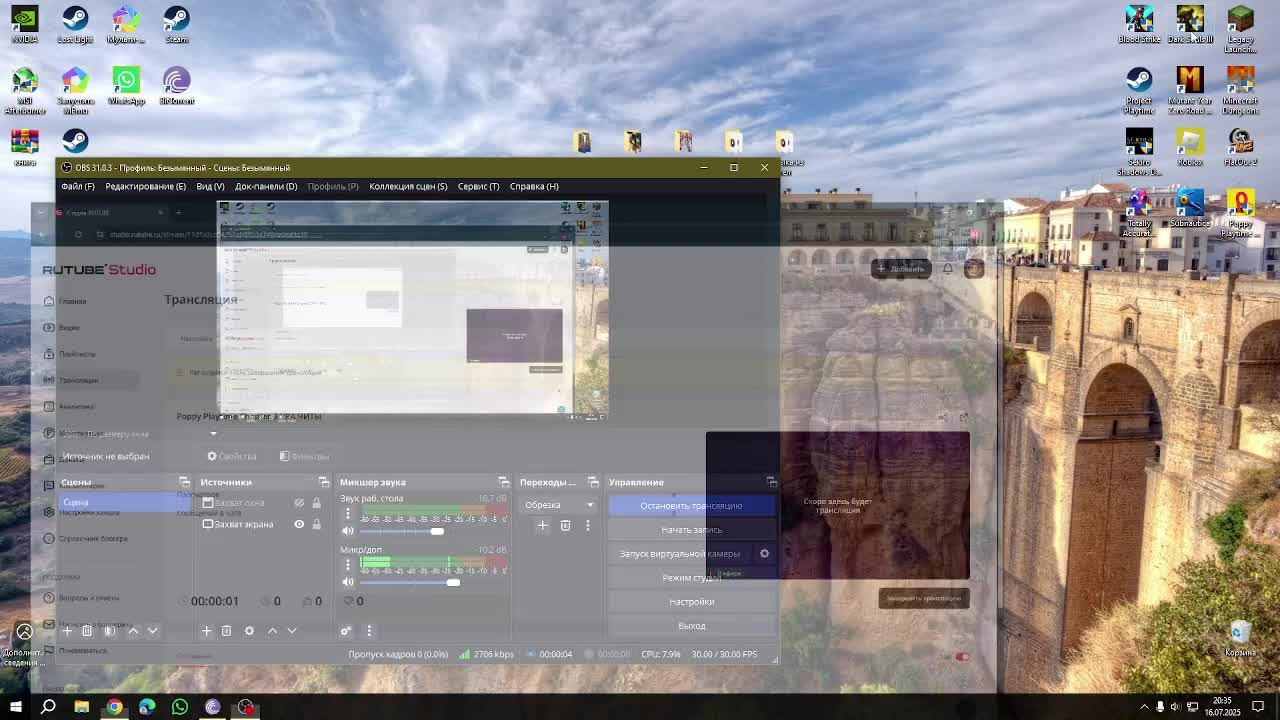Image resolution: width=1280 pixels, height=720 pixels.
Task: Open virtual camera settings gear
Action: pyautogui.click(x=764, y=553)
